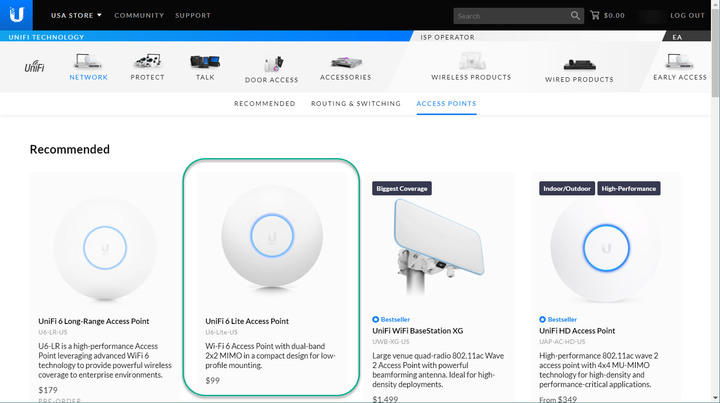Open UniFi HD Access Point image
Image resolution: width=720 pixels, height=403 pixels.
[606, 249]
